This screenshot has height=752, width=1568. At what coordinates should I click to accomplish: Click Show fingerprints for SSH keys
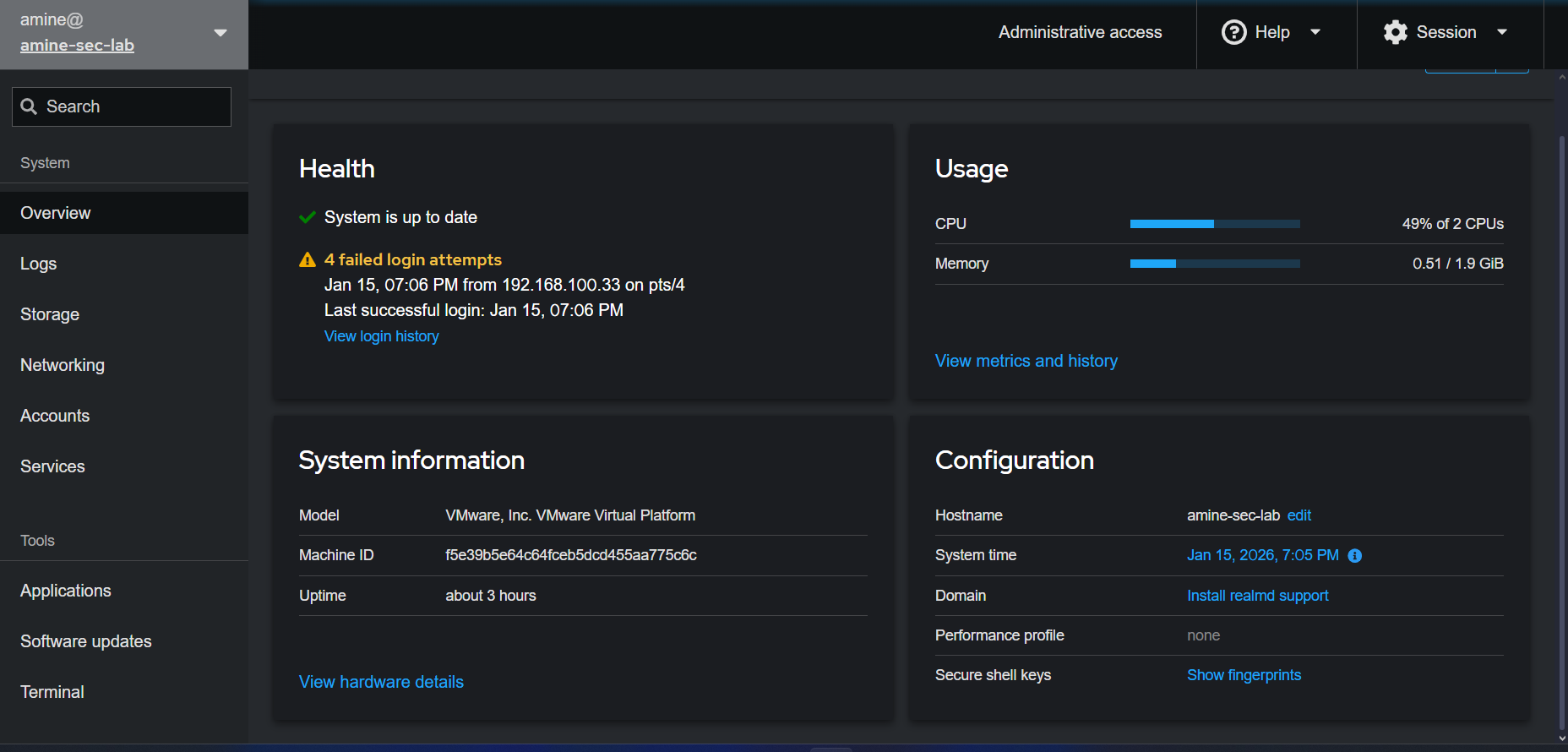click(x=1244, y=675)
